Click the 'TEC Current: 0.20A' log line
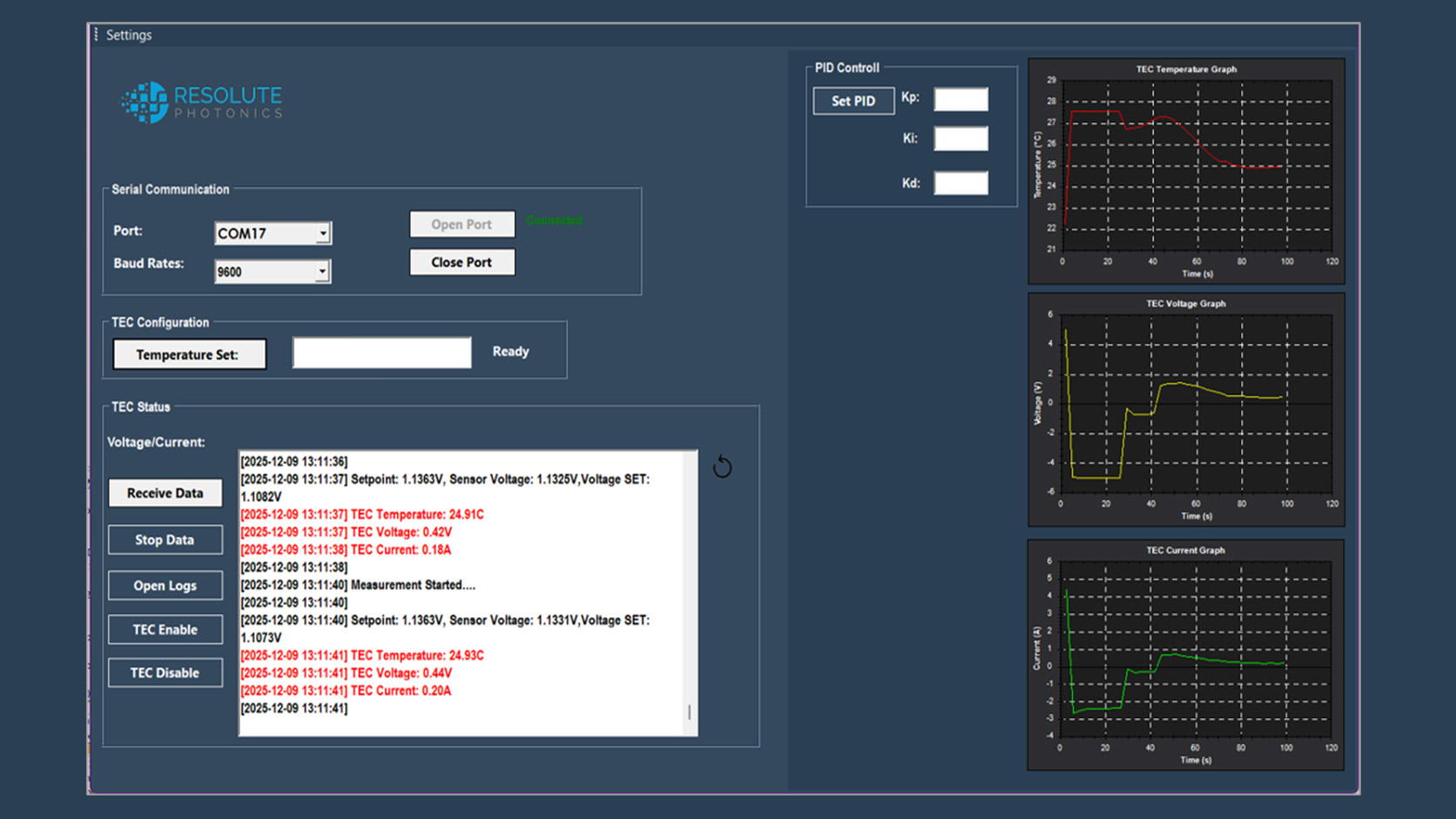Screen dimensions: 1456x819 [x=346, y=690]
